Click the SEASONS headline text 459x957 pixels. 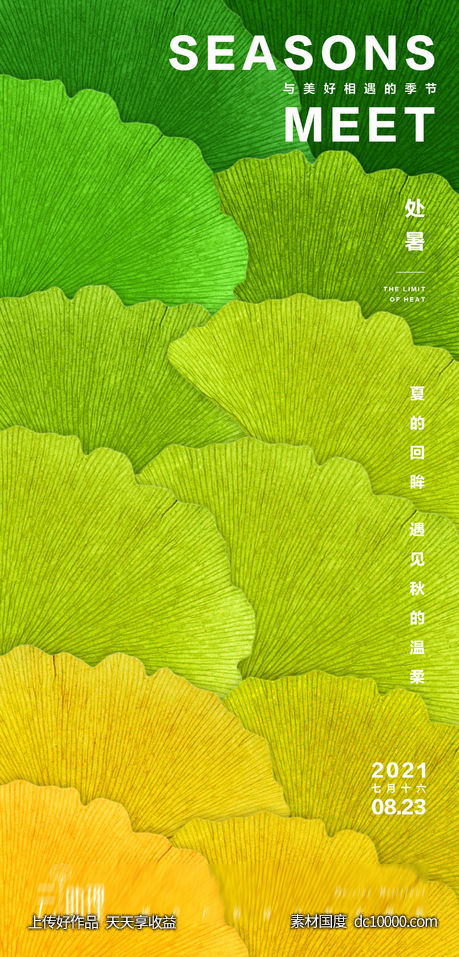(x=302, y=53)
